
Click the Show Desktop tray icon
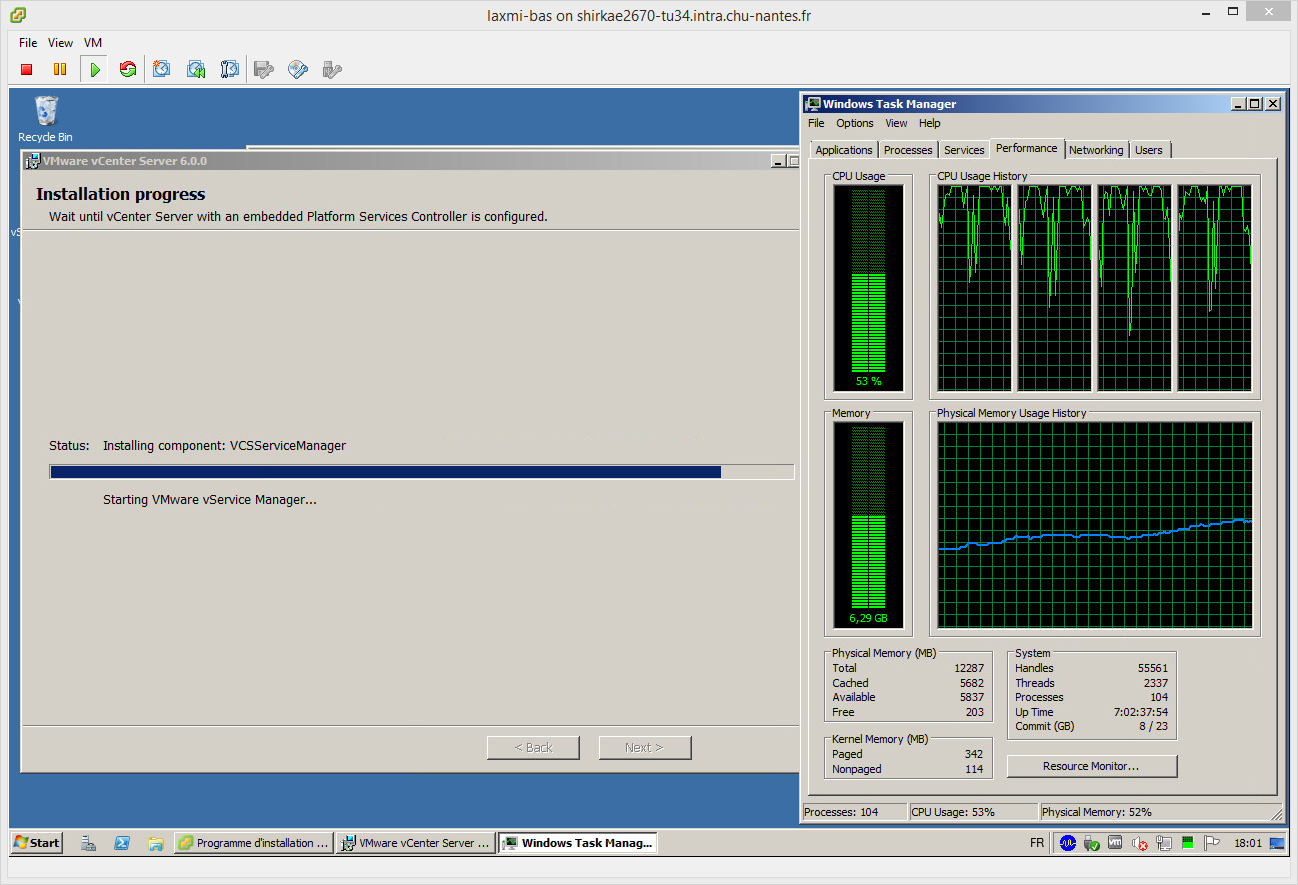[1277, 843]
